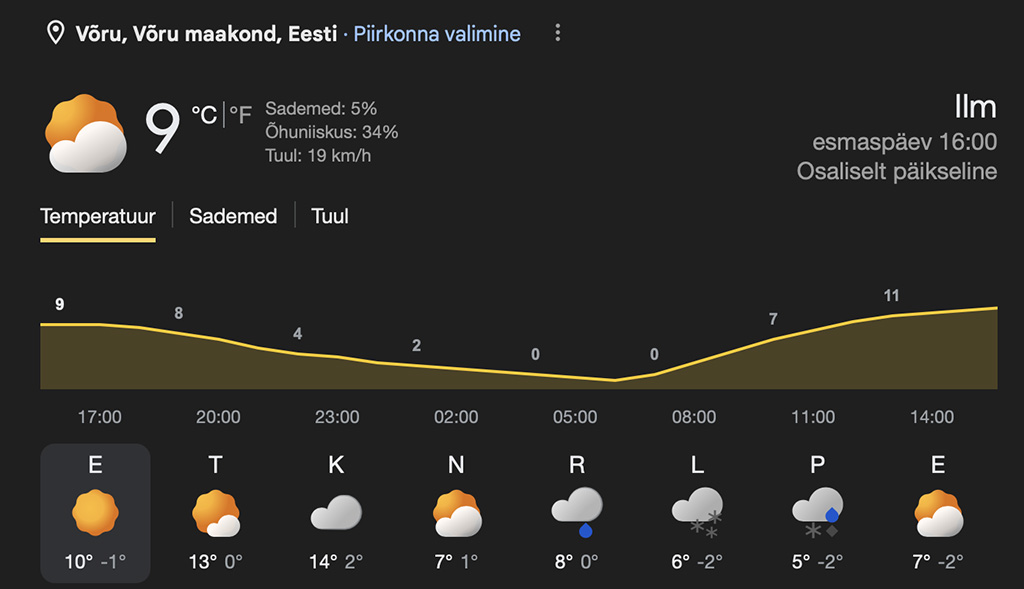
Task: Click the Võru, Võru maakond, Eesti location text
Action: (x=207, y=34)
